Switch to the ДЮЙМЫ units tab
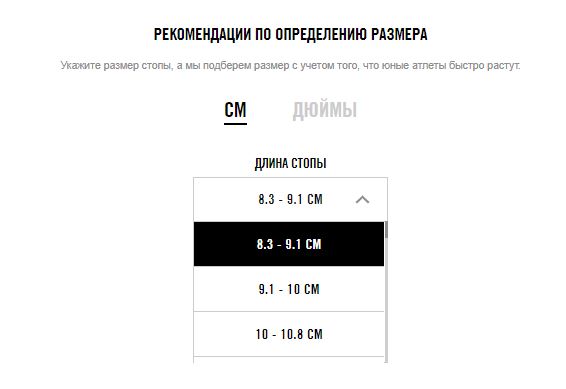The height and width of the screenshot is (389, 566). click(325, 110)
